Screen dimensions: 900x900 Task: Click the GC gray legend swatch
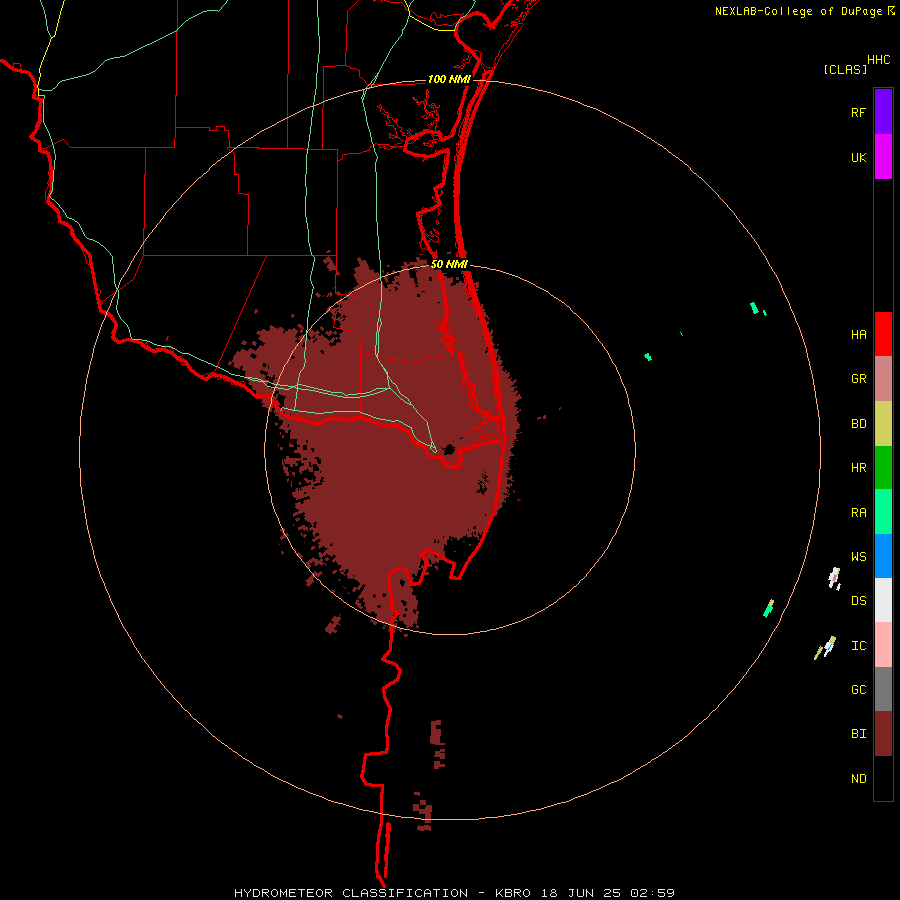click(883, 689)
